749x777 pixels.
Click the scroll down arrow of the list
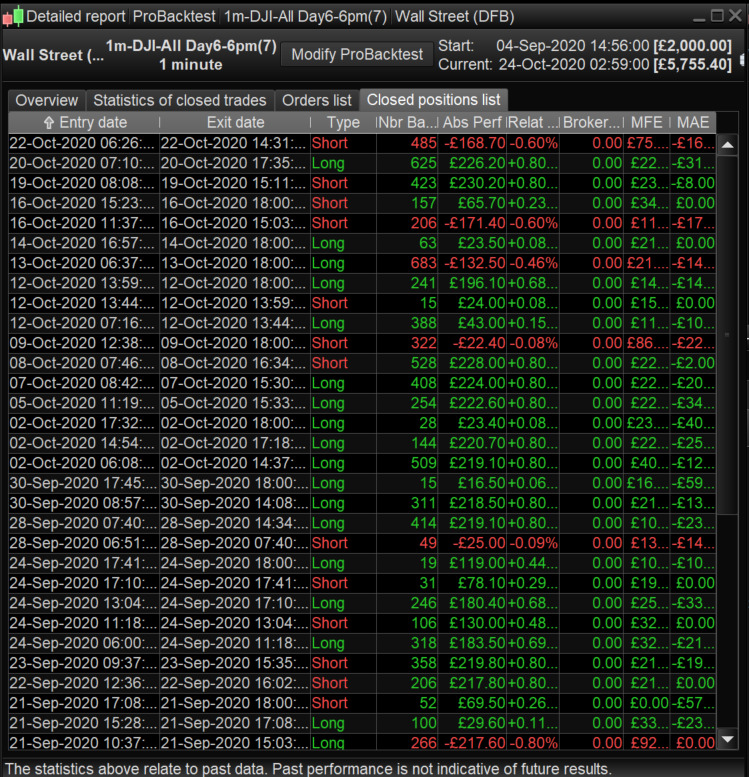click(727, 739)
